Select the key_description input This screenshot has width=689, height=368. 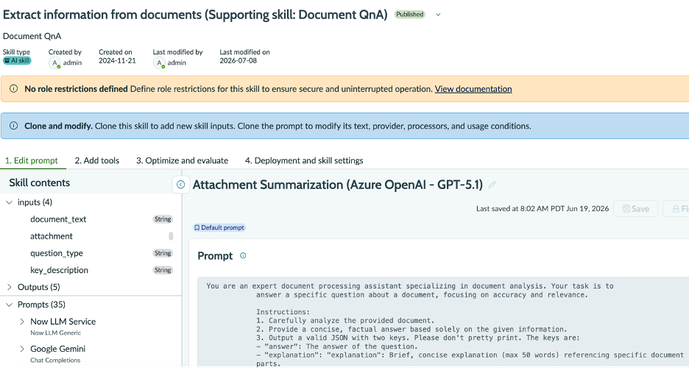coord(59,270)
